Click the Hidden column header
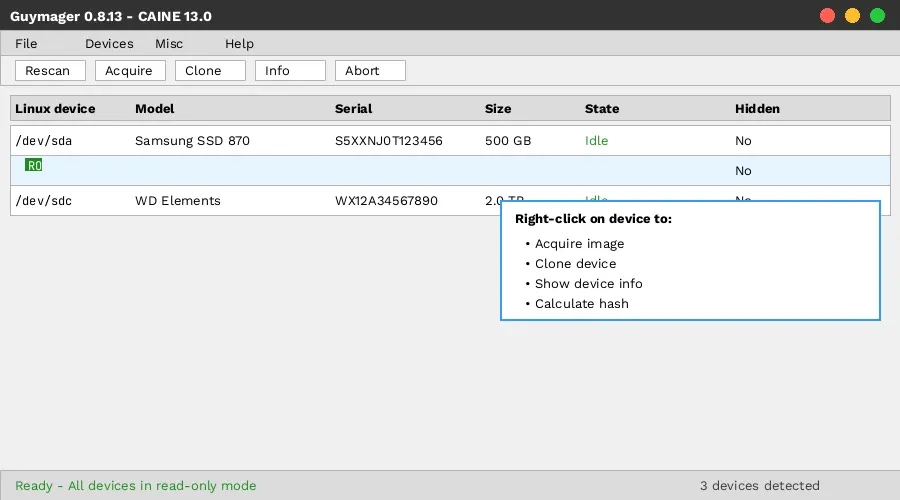The height and width of the screenshot is (500, 900). 757,109
